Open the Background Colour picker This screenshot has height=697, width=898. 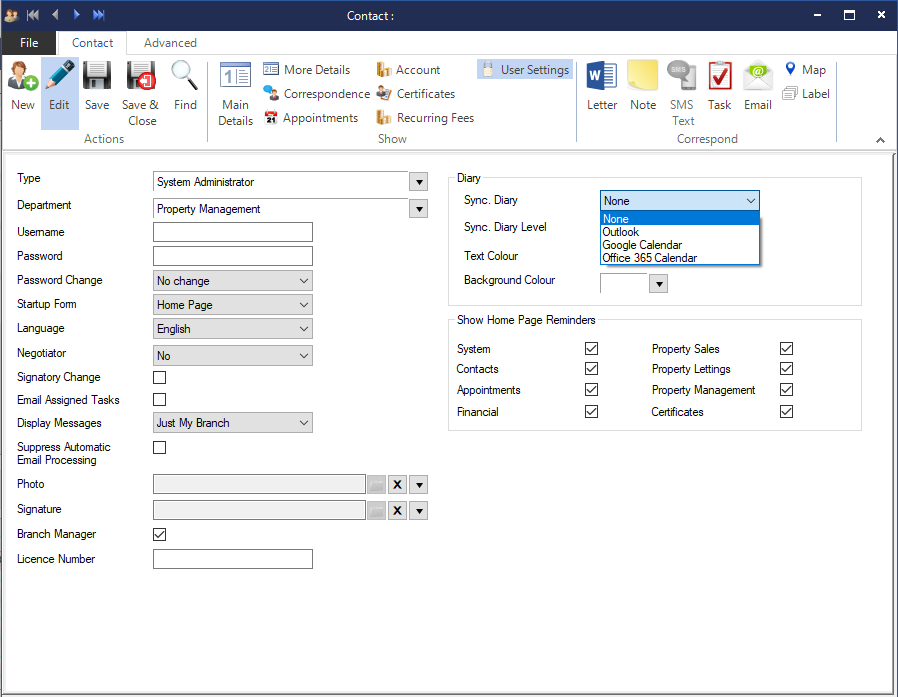click(x=658, y=284)
